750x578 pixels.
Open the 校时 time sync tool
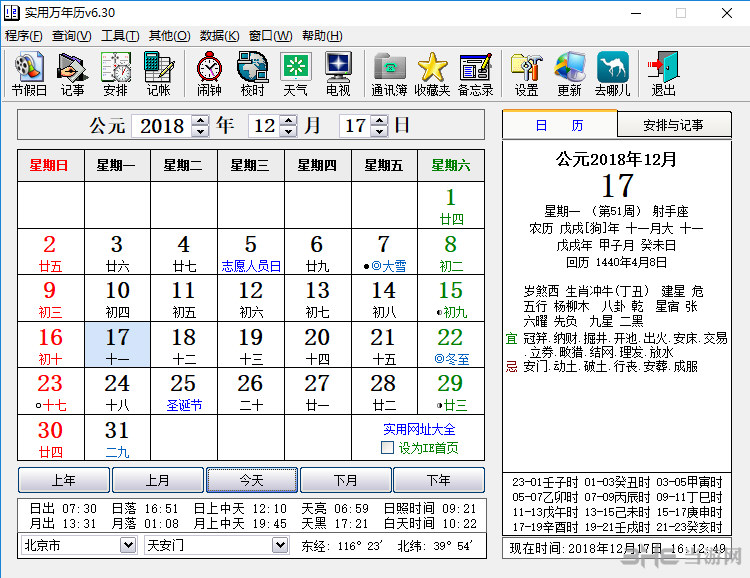pos(252,74)
